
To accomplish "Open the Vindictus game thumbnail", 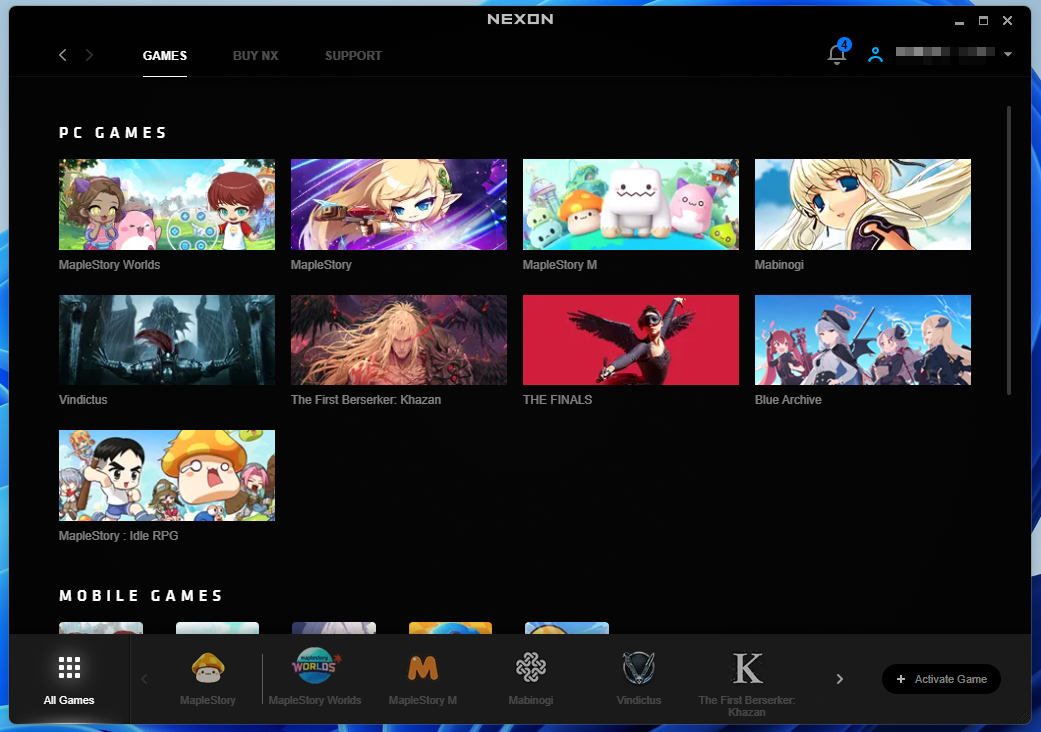I will (167, 340).
